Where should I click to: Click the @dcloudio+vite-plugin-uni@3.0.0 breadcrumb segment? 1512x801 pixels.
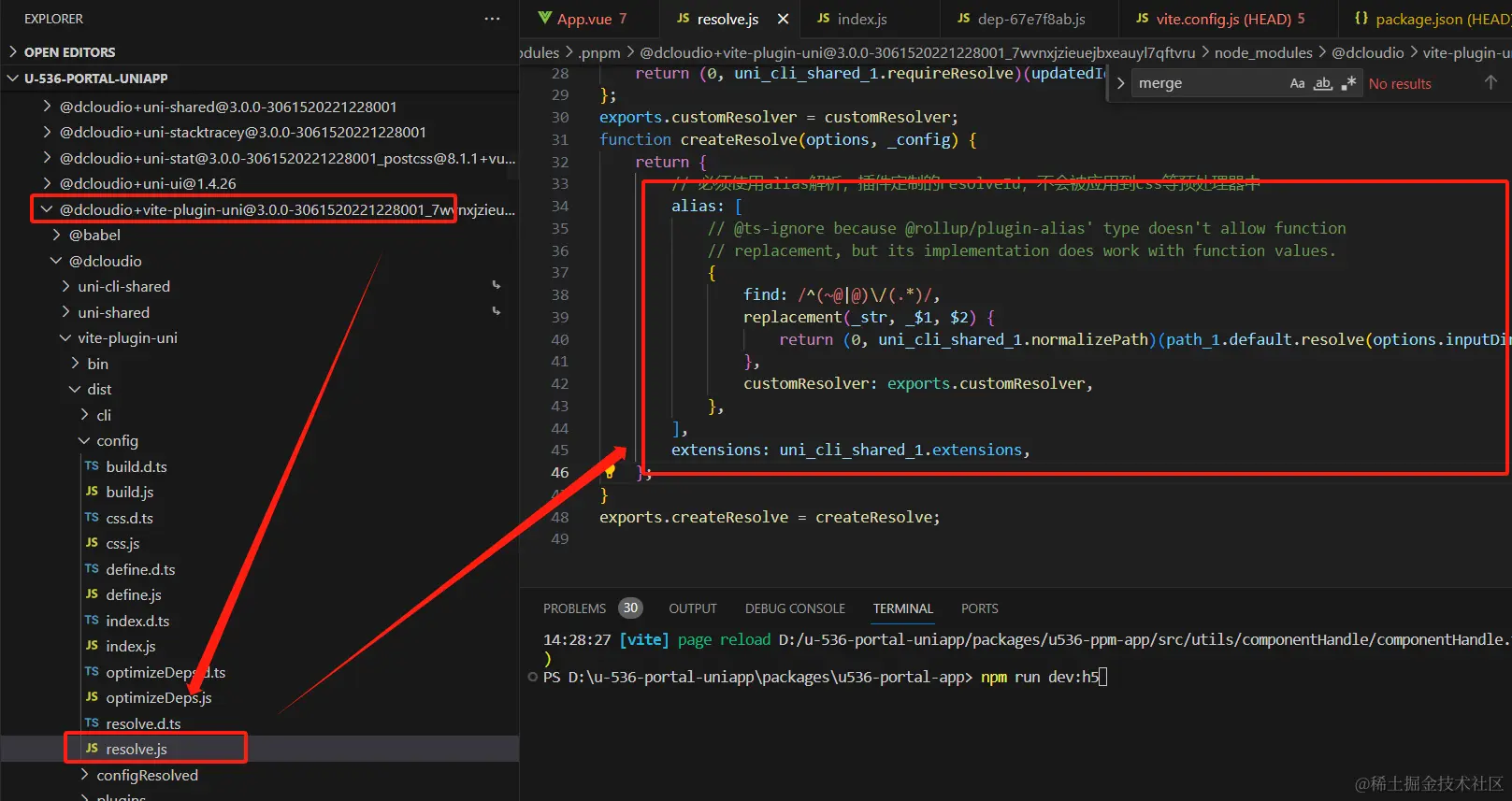[x=917, y=52]
